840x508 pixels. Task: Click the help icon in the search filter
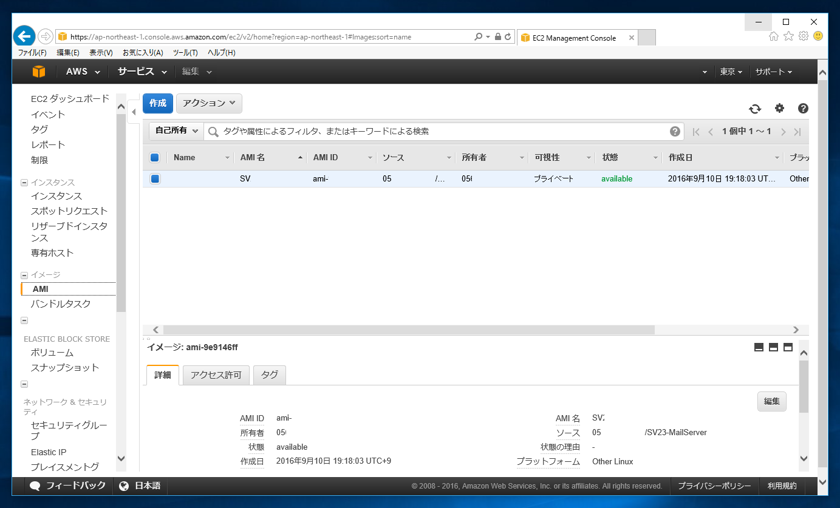point(675,131)
